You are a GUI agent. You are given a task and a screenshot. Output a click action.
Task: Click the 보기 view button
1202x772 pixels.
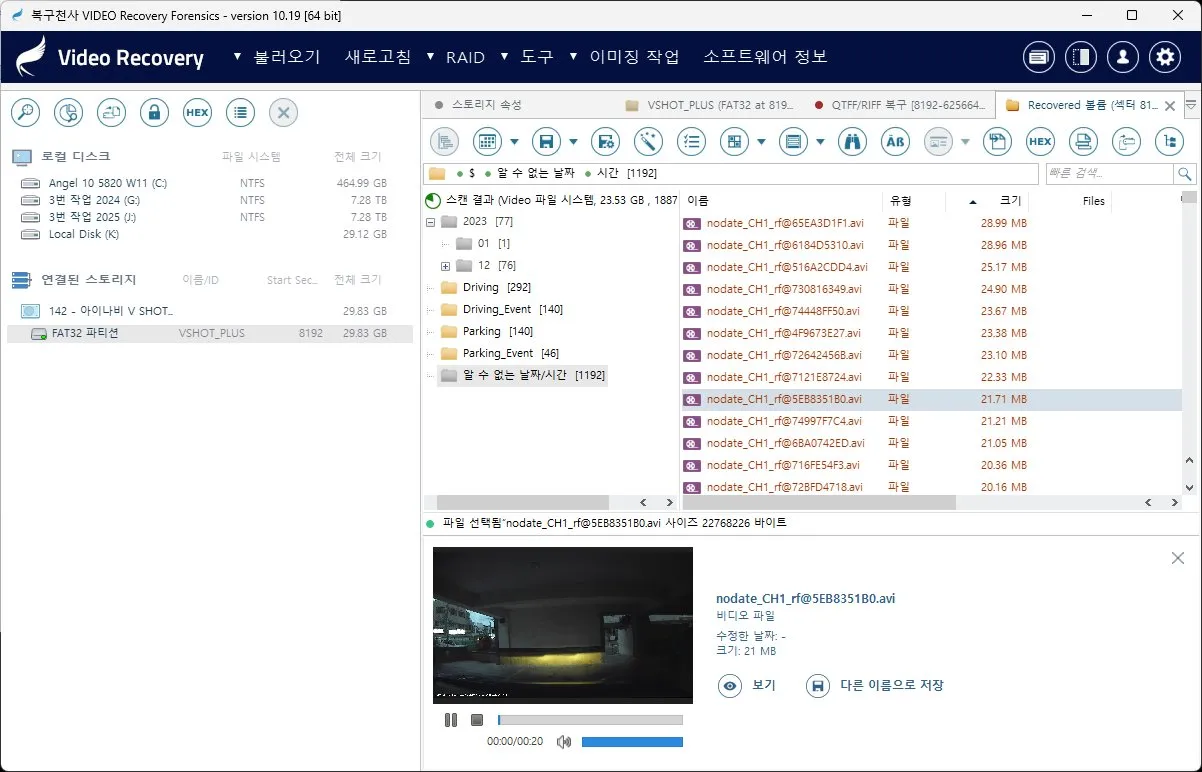[747, 685]
